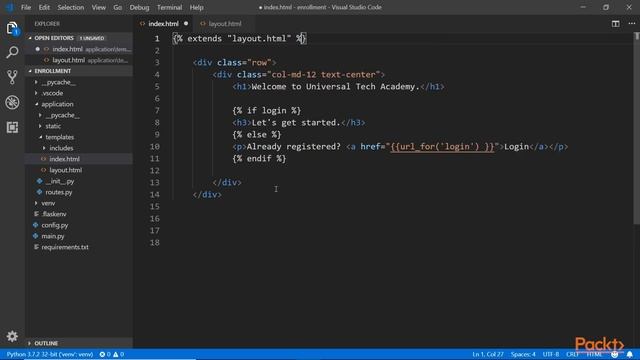640x360 pixels.
Task: Open layout.html in the templates tree
Action: tap(65, 170)
